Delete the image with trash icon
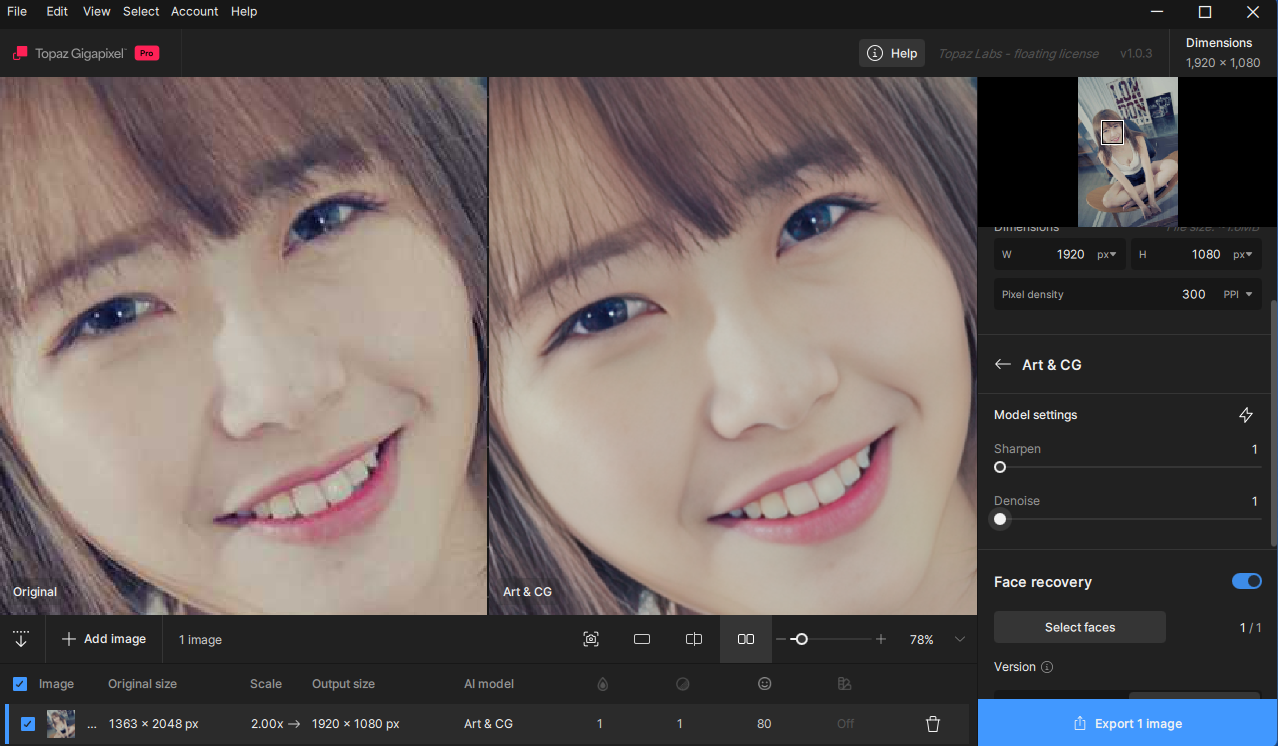 click(932, 724)
